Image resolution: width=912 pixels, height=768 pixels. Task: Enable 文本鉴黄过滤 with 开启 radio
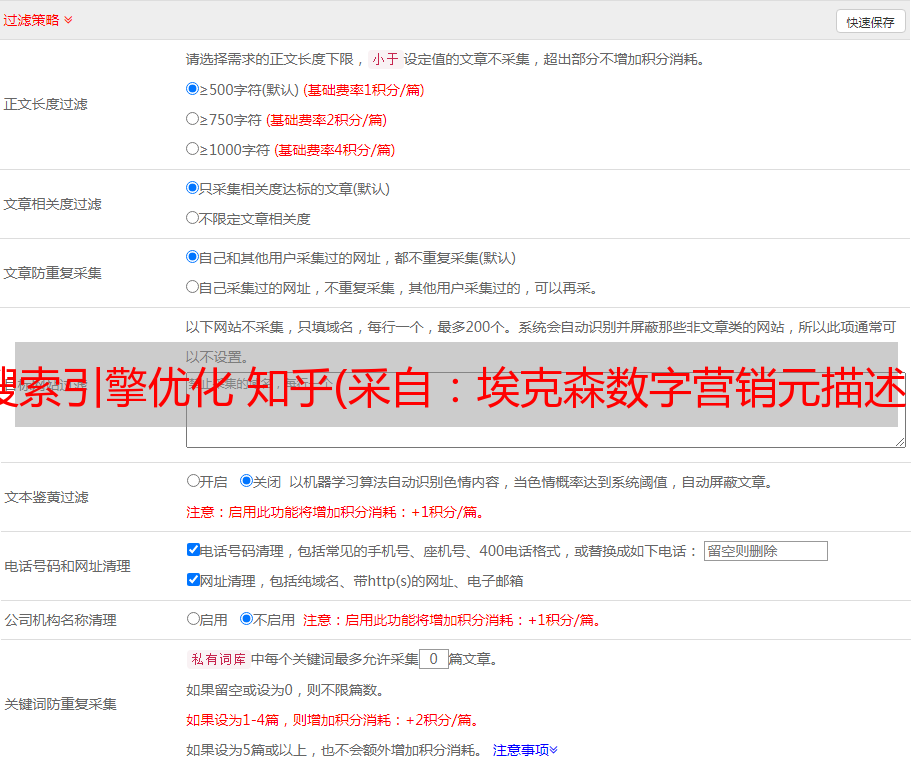(x=193, y=481)
